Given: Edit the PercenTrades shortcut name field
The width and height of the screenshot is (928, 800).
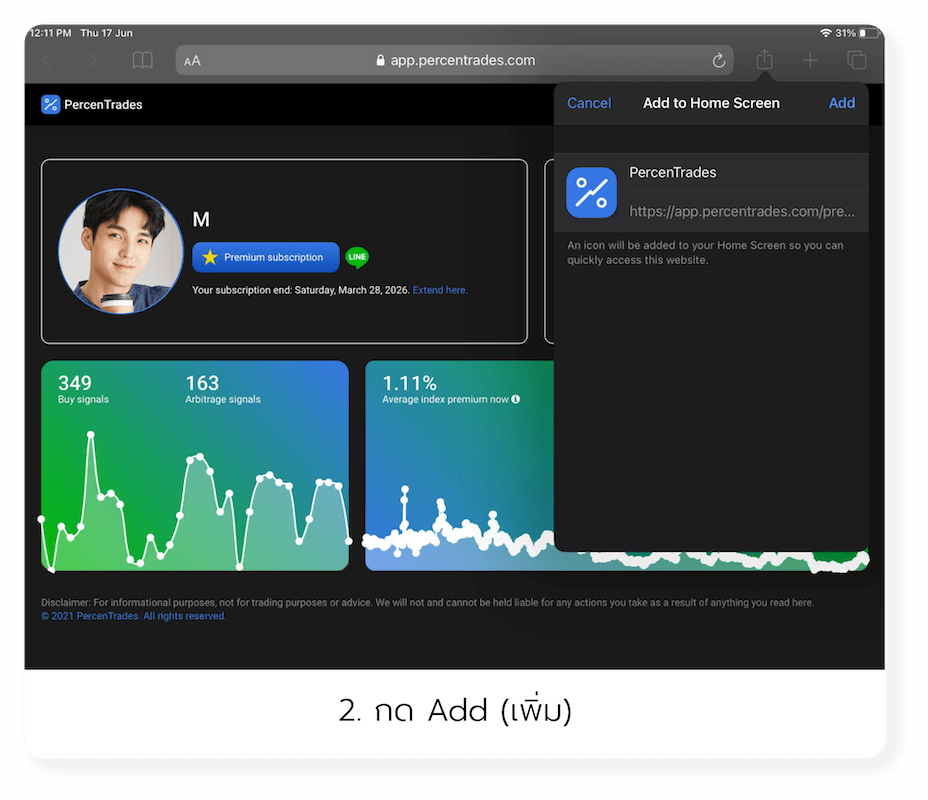Looking at the screenshot, I should pyautogui.click(x=747, y=172).
